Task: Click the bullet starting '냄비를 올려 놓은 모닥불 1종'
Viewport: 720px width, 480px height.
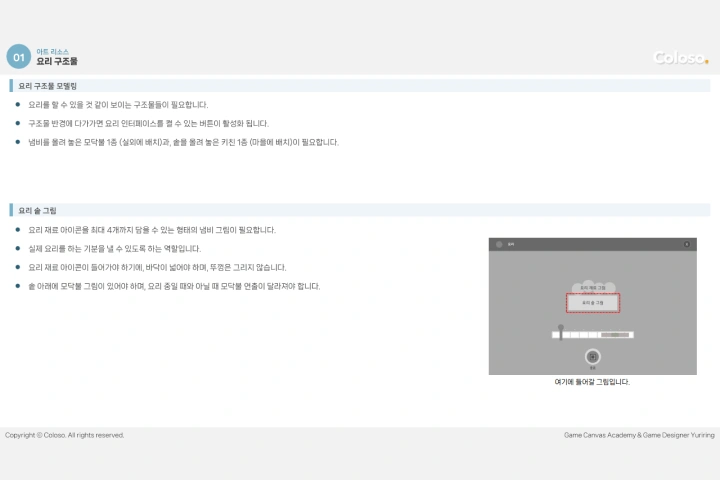Action: click(x=183, y=142)
